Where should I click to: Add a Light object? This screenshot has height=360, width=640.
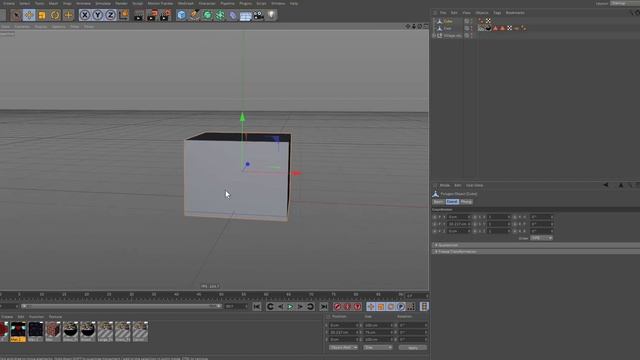click(271, 16)
